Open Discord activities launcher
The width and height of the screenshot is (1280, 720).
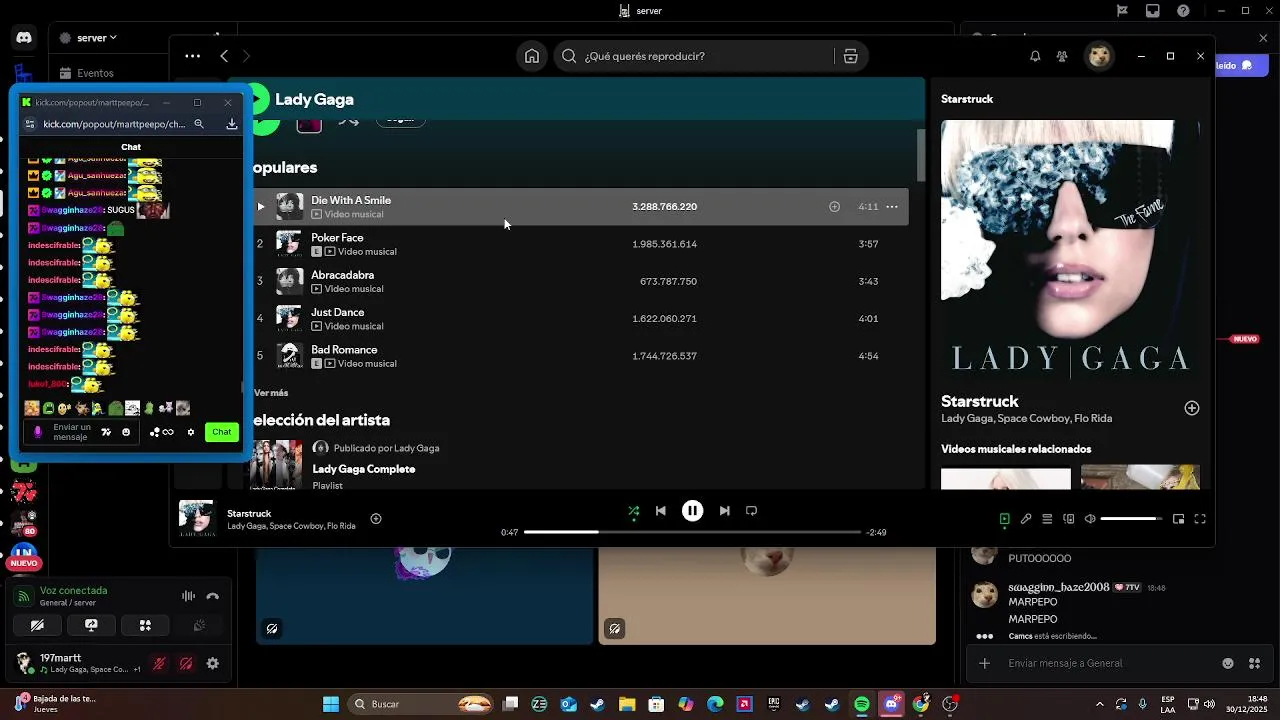pyautogui.click(x=145, y=626)
